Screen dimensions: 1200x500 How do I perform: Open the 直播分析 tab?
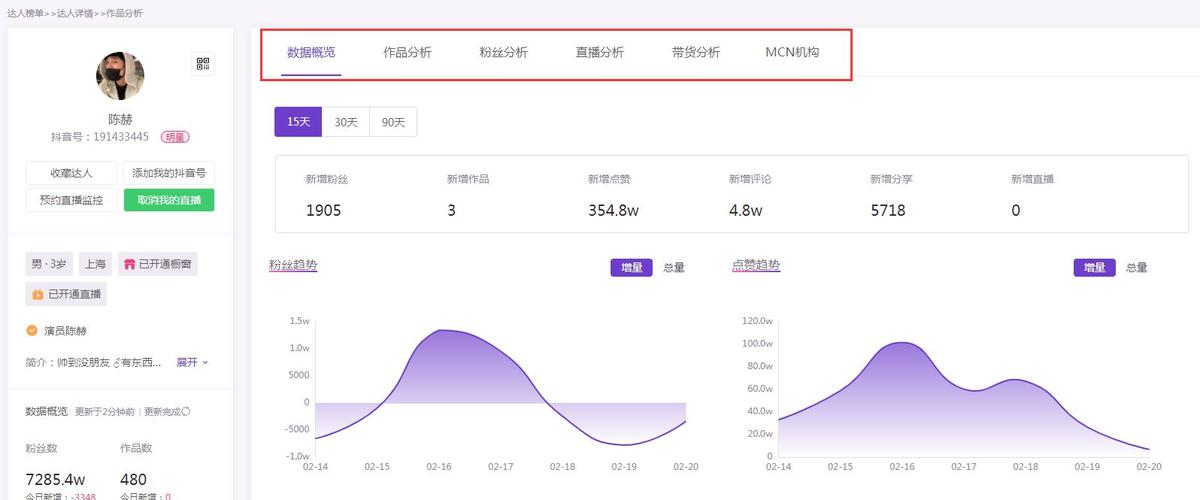[x=599, y=52]
